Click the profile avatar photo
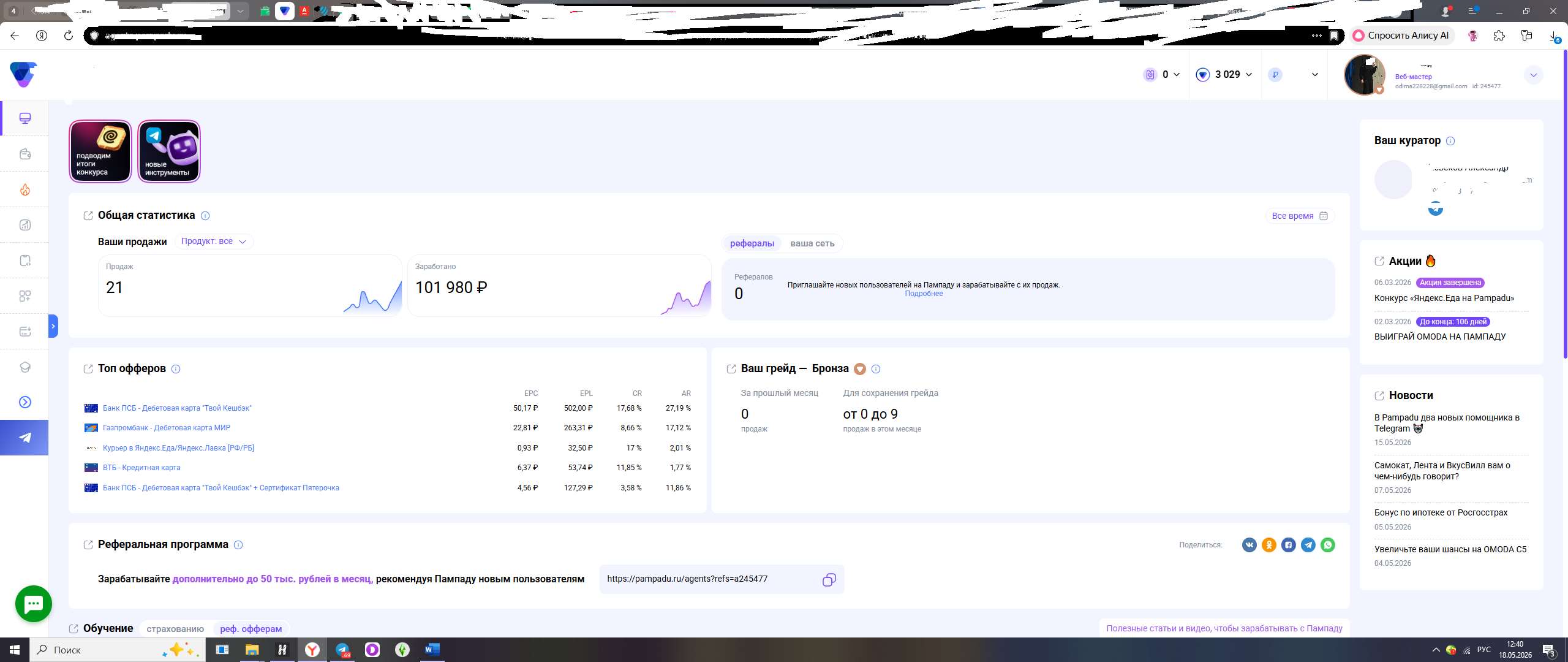The height and width of the screenshot is (662, 1568). 1365,75
